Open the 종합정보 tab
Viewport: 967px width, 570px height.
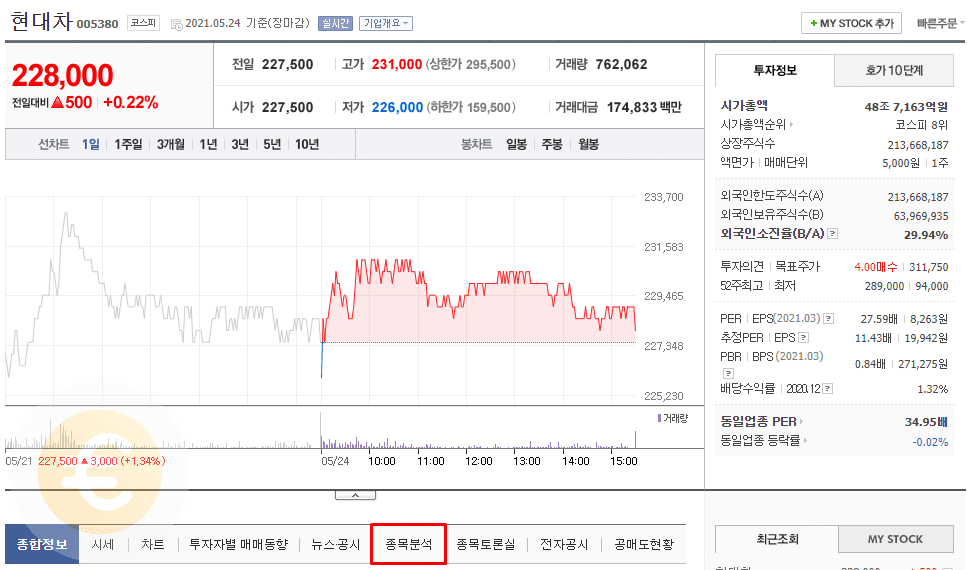[42, 544]
